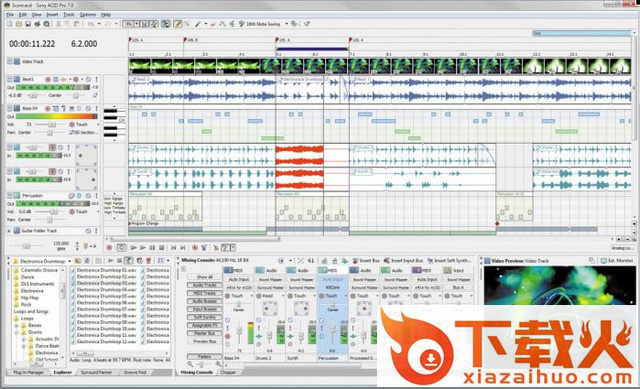Screen dimensions: 640x389
Task: Click the video frame thumbnail at timeline start
Action: point(140,66)
